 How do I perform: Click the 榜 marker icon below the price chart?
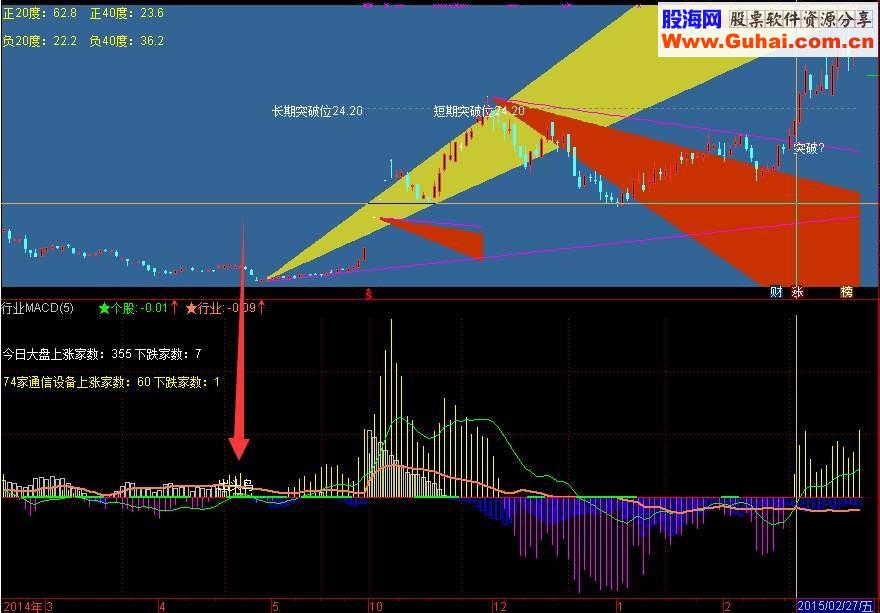pyautogui.click(x=846, y=292)
